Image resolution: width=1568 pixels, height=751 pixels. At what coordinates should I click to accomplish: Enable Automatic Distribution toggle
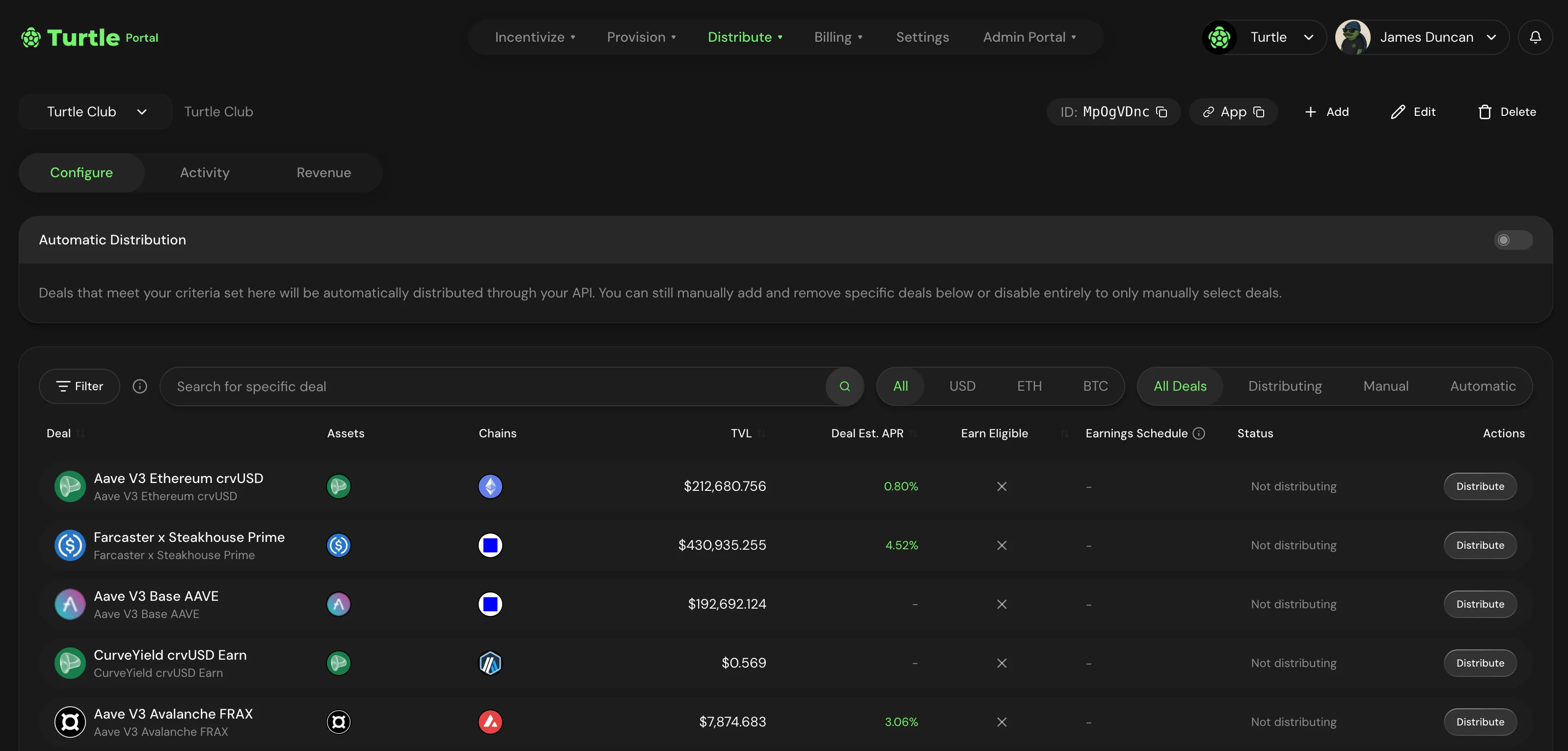coord(1513,240)
